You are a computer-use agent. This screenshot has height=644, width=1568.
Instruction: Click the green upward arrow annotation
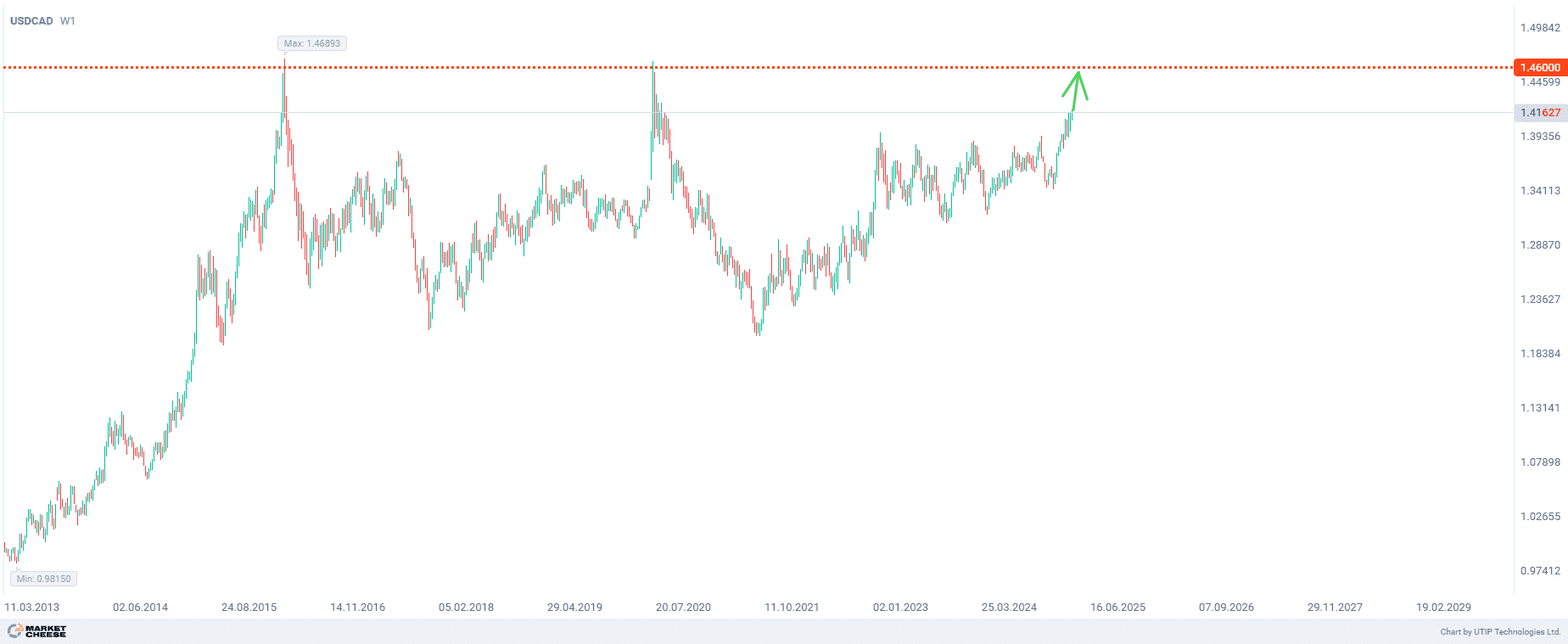(1075, 90)
